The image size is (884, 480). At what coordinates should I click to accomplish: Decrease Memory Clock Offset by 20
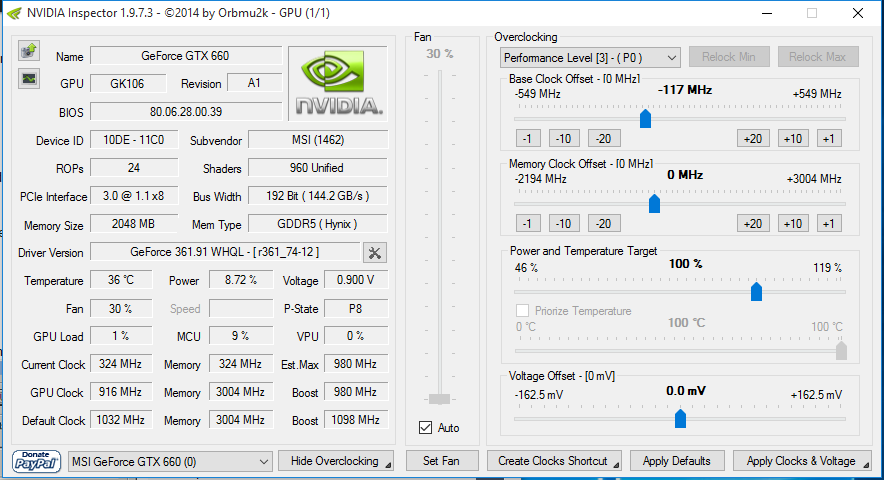pos(604,224)
